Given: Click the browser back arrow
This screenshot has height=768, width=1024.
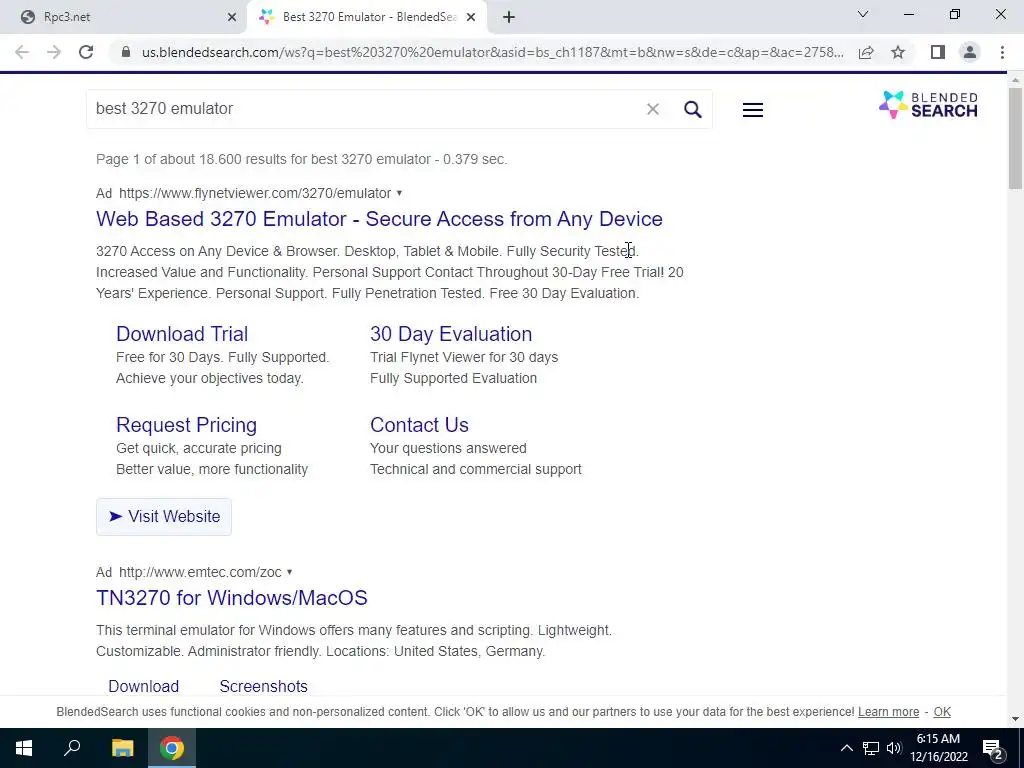Looking at the screenshot, I should (22, 52).
